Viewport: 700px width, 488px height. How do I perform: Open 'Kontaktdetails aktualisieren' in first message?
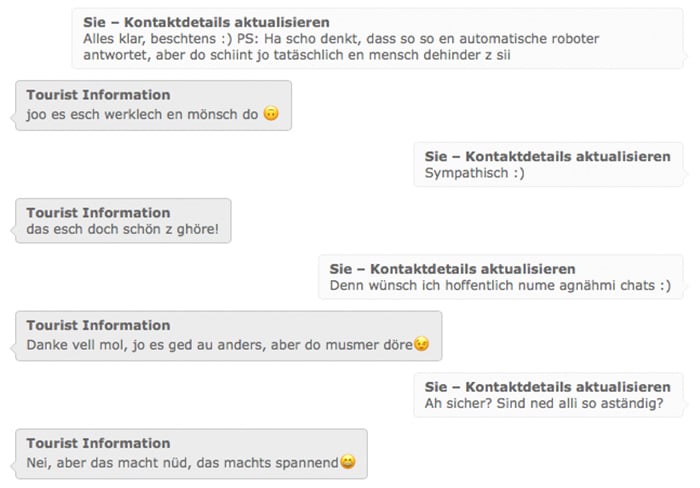coord(227,22)
